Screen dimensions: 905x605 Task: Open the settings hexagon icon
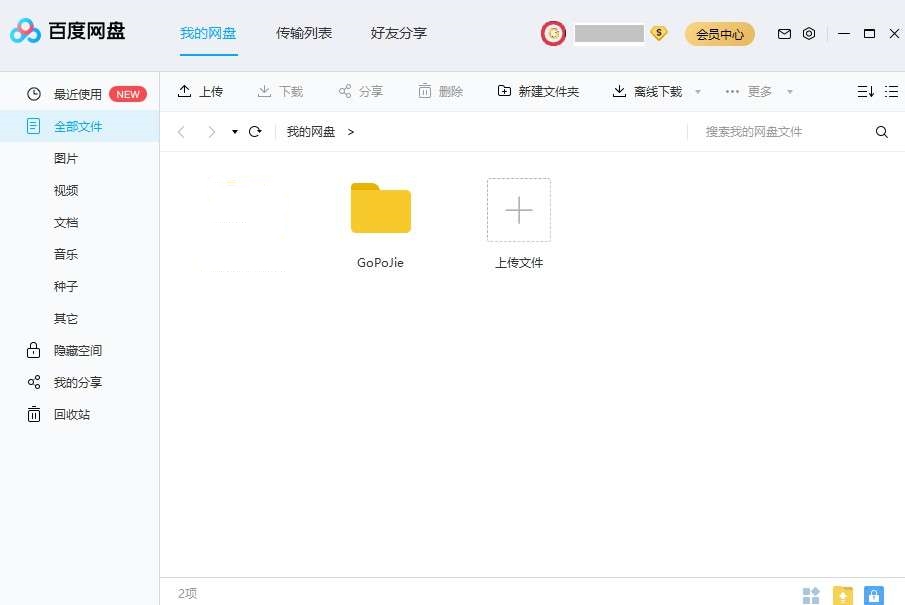(809, 33)
